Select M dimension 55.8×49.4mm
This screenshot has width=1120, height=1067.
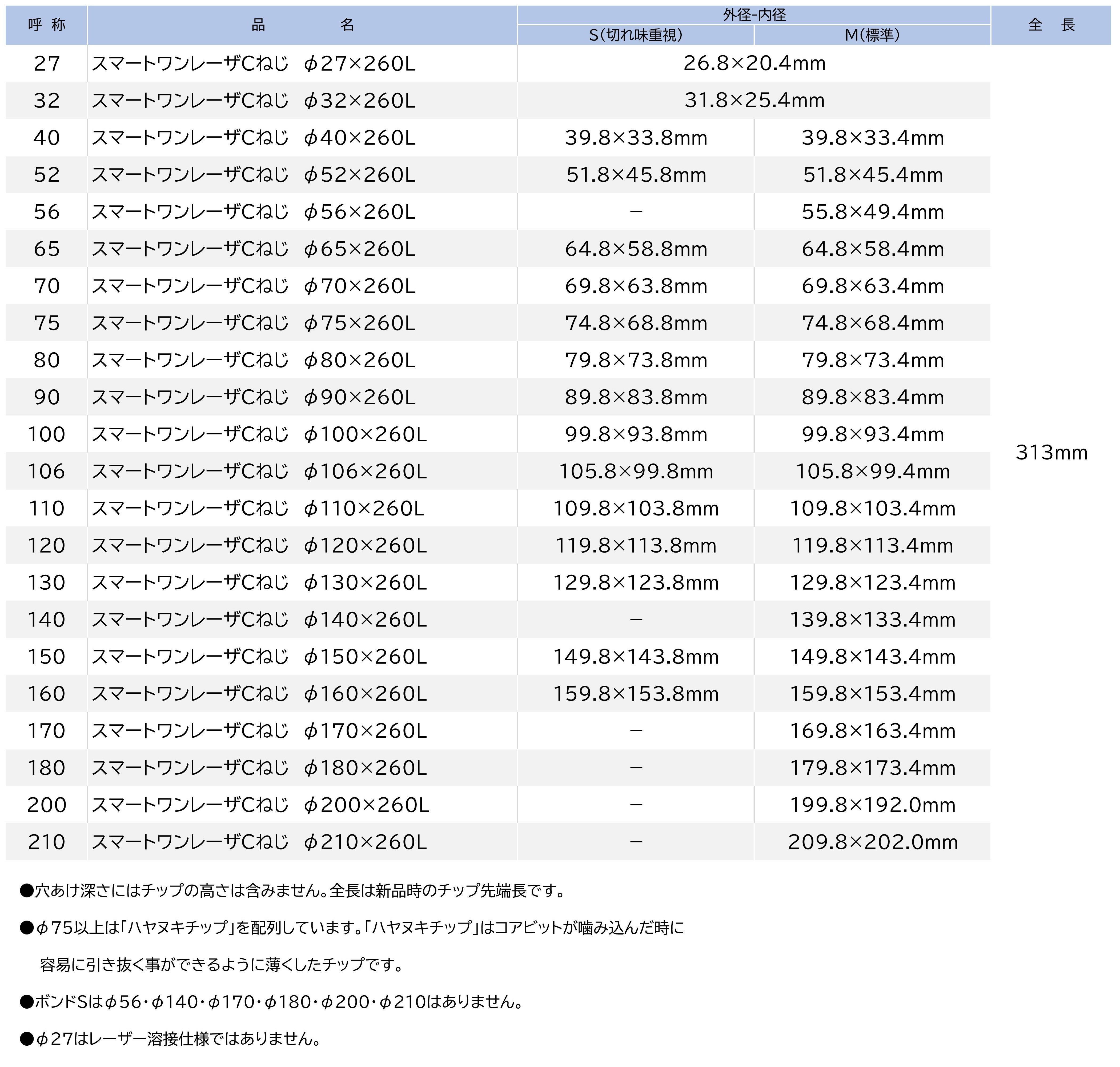tap(873, 211)
